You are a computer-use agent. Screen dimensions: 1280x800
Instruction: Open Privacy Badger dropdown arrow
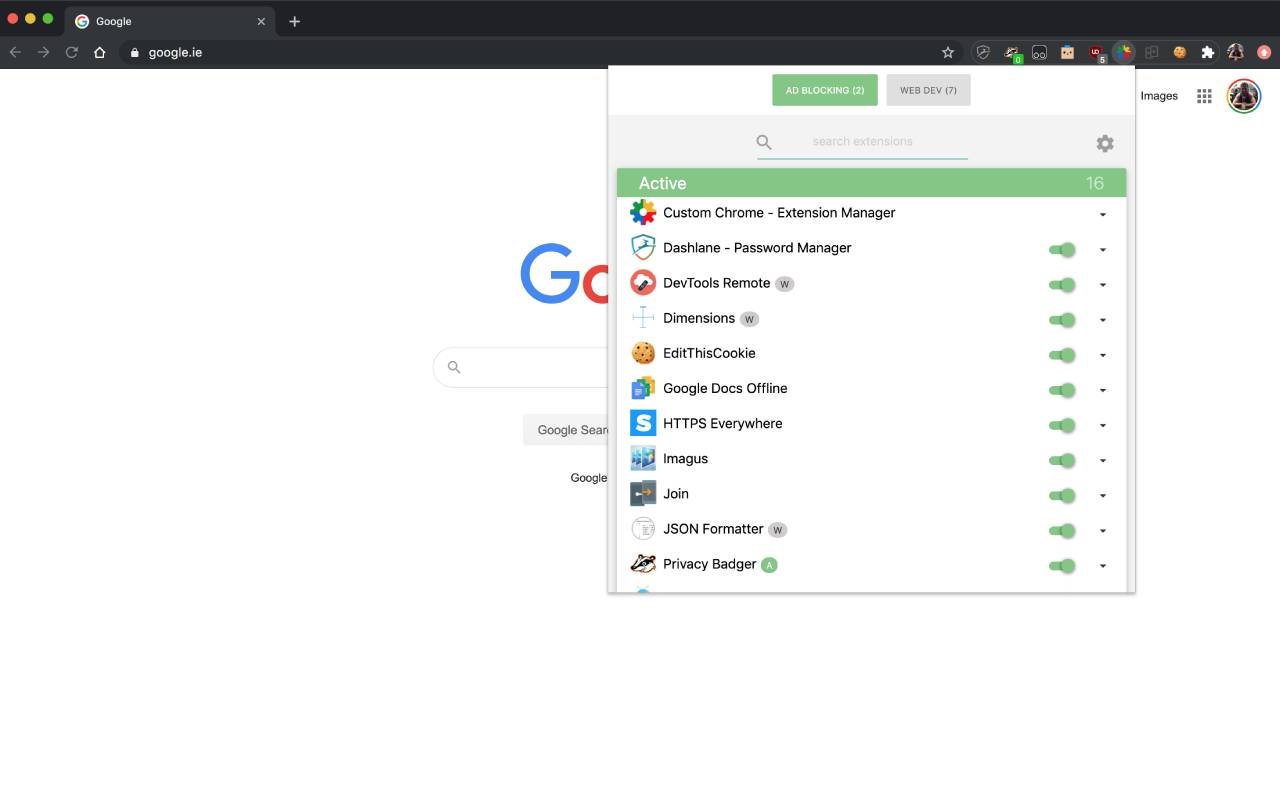pyautogui.click(x=1103, y=566)
